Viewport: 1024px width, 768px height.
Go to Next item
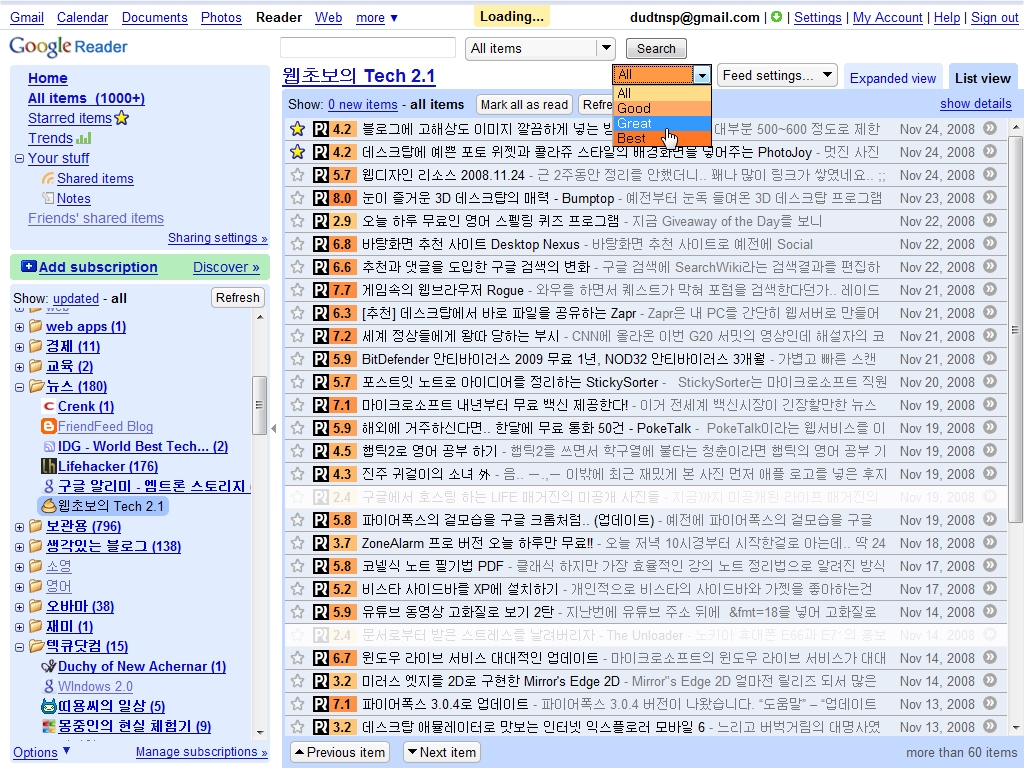coord(441,752)
